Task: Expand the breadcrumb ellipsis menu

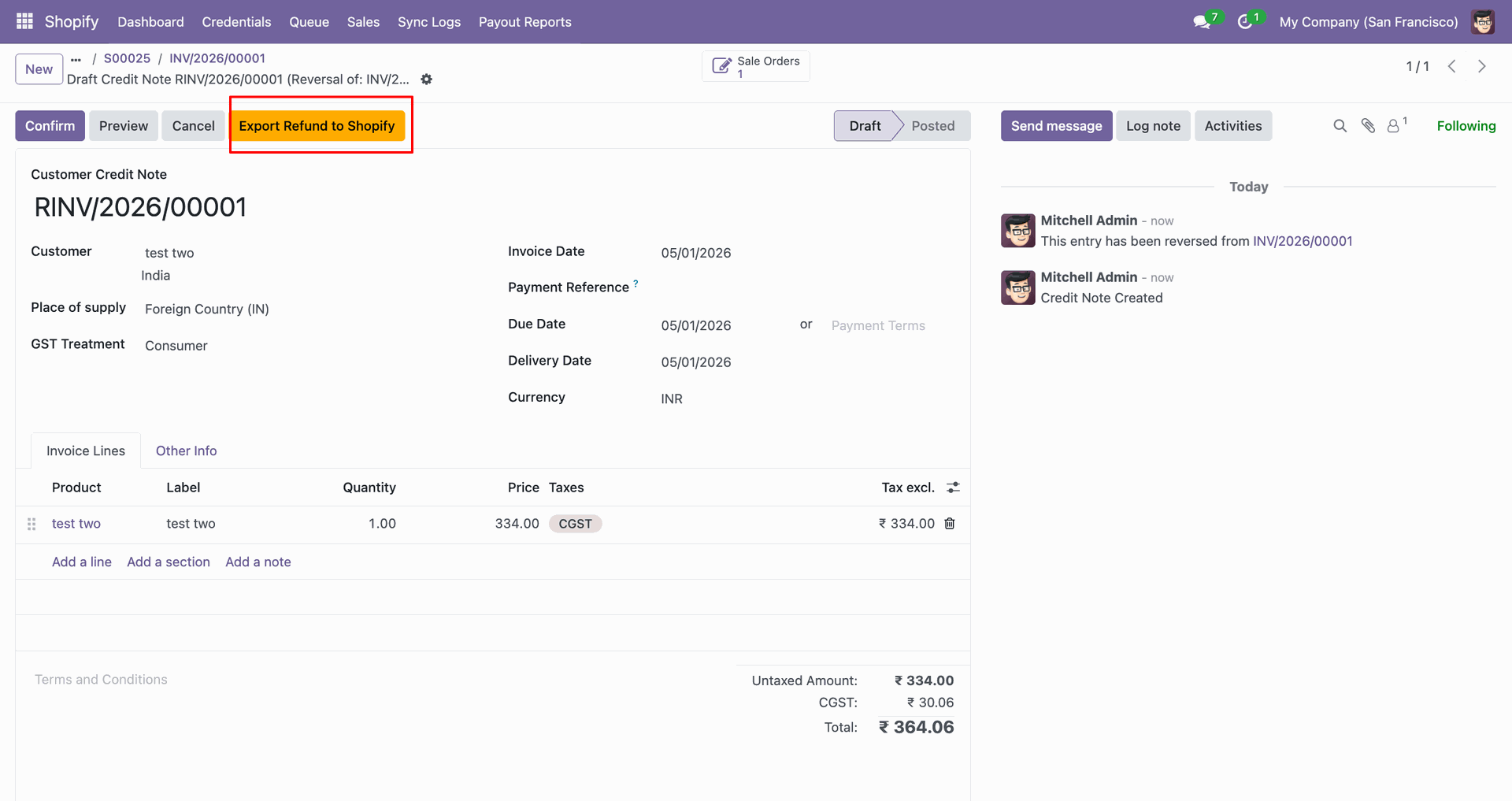Action: (x=76, y=59)
